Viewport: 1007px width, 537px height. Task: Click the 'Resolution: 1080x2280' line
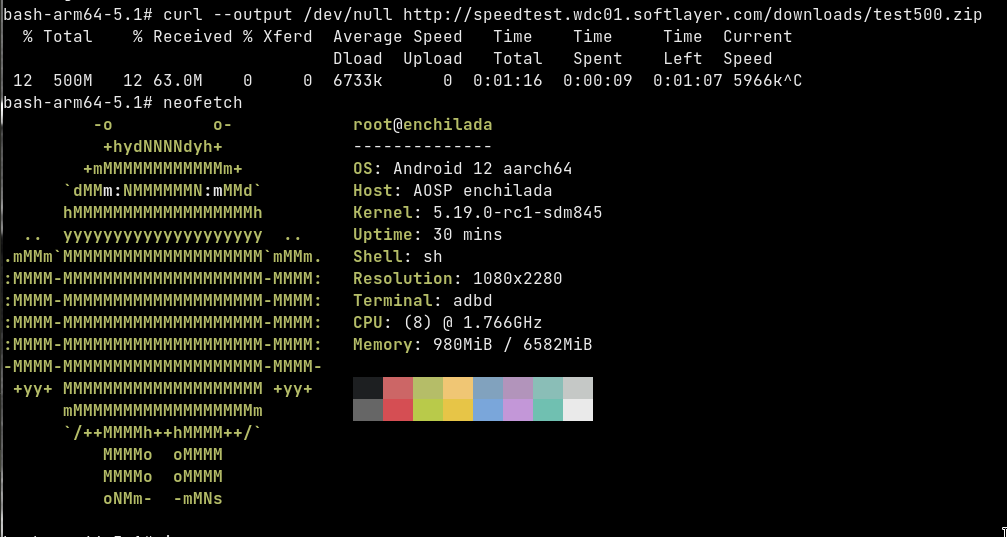[x=458, y=278]
